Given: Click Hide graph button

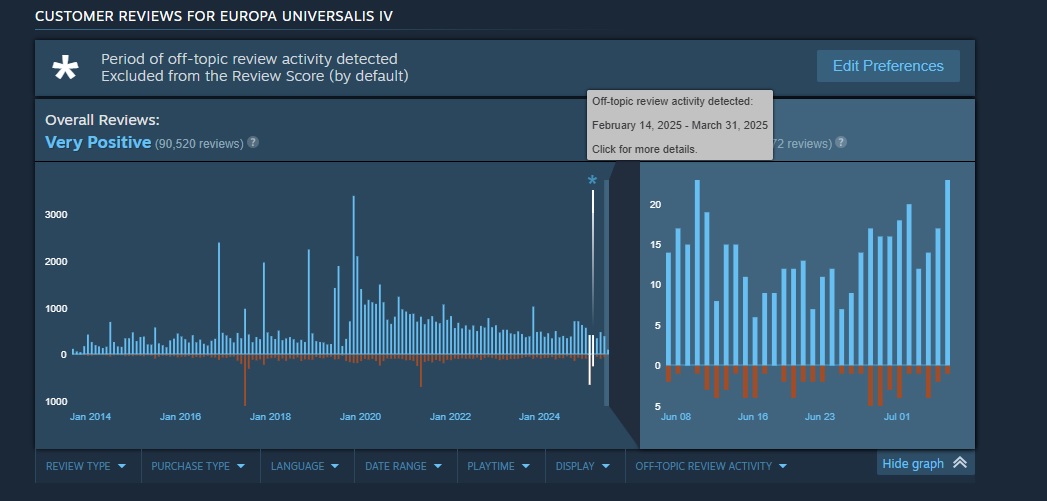Looking at the screenshot, I should 925,463.
